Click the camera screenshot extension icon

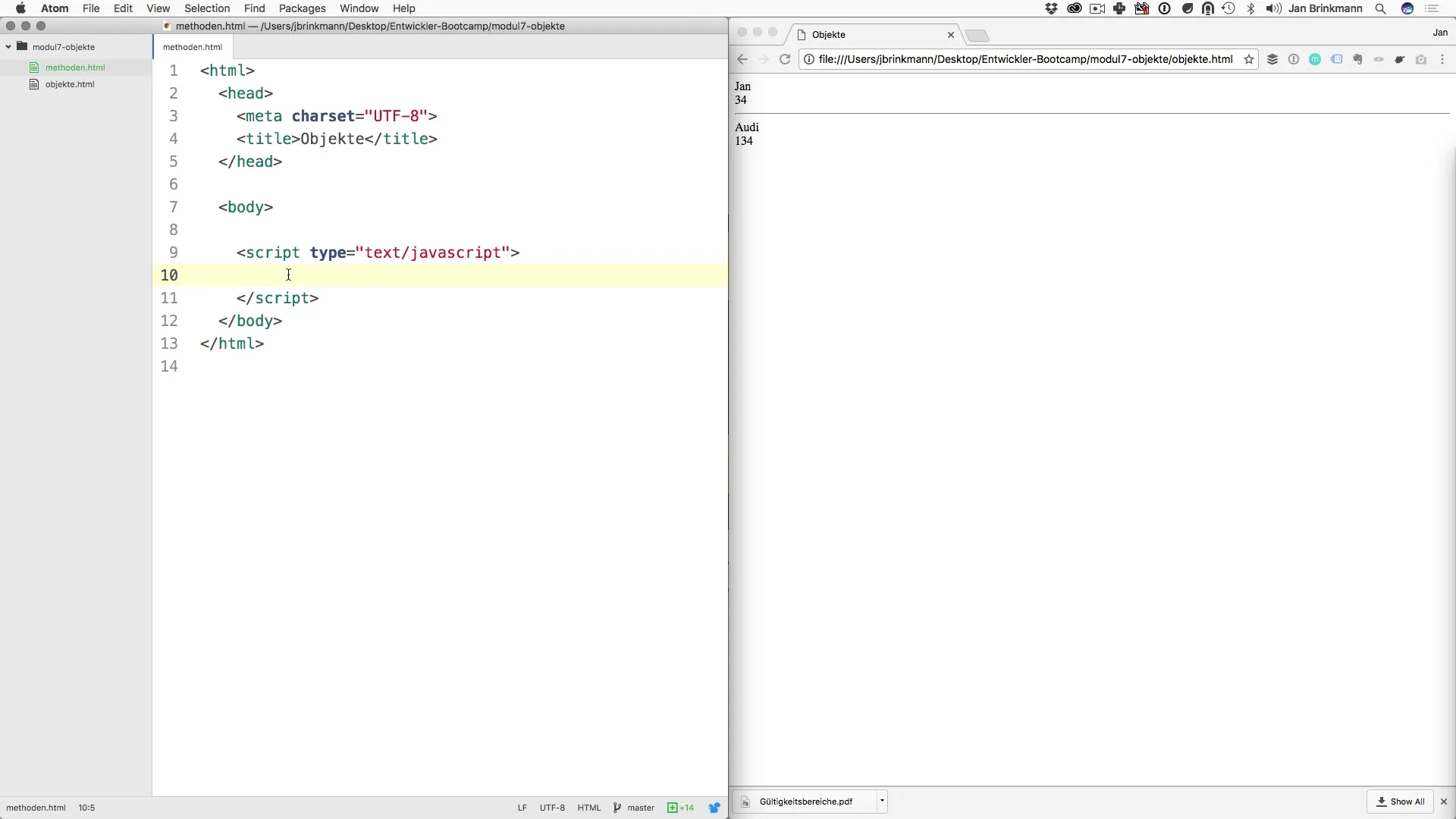(x=1421, y=59)
